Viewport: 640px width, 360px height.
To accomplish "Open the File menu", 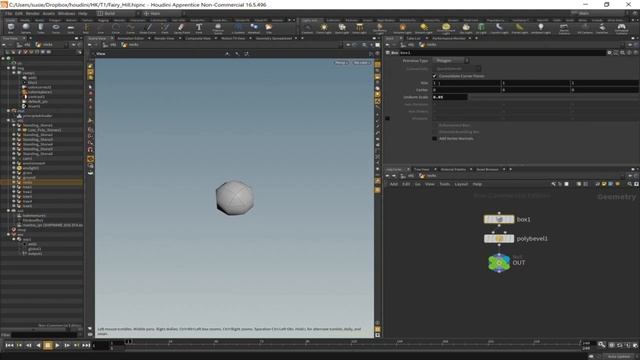I will [8, 13].
